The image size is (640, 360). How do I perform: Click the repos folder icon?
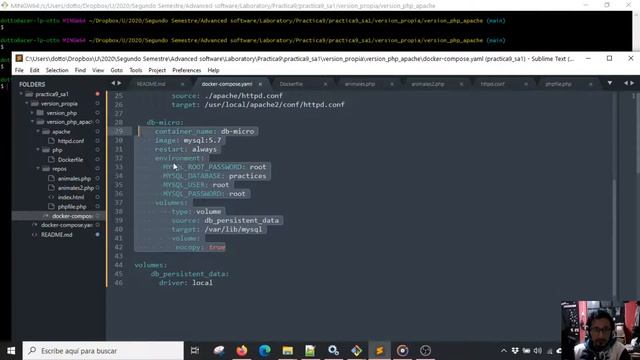tap(46, 169)
